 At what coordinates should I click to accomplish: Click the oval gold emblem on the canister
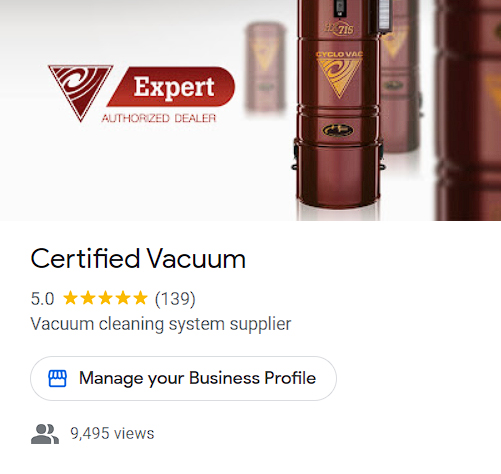point(338,131)
